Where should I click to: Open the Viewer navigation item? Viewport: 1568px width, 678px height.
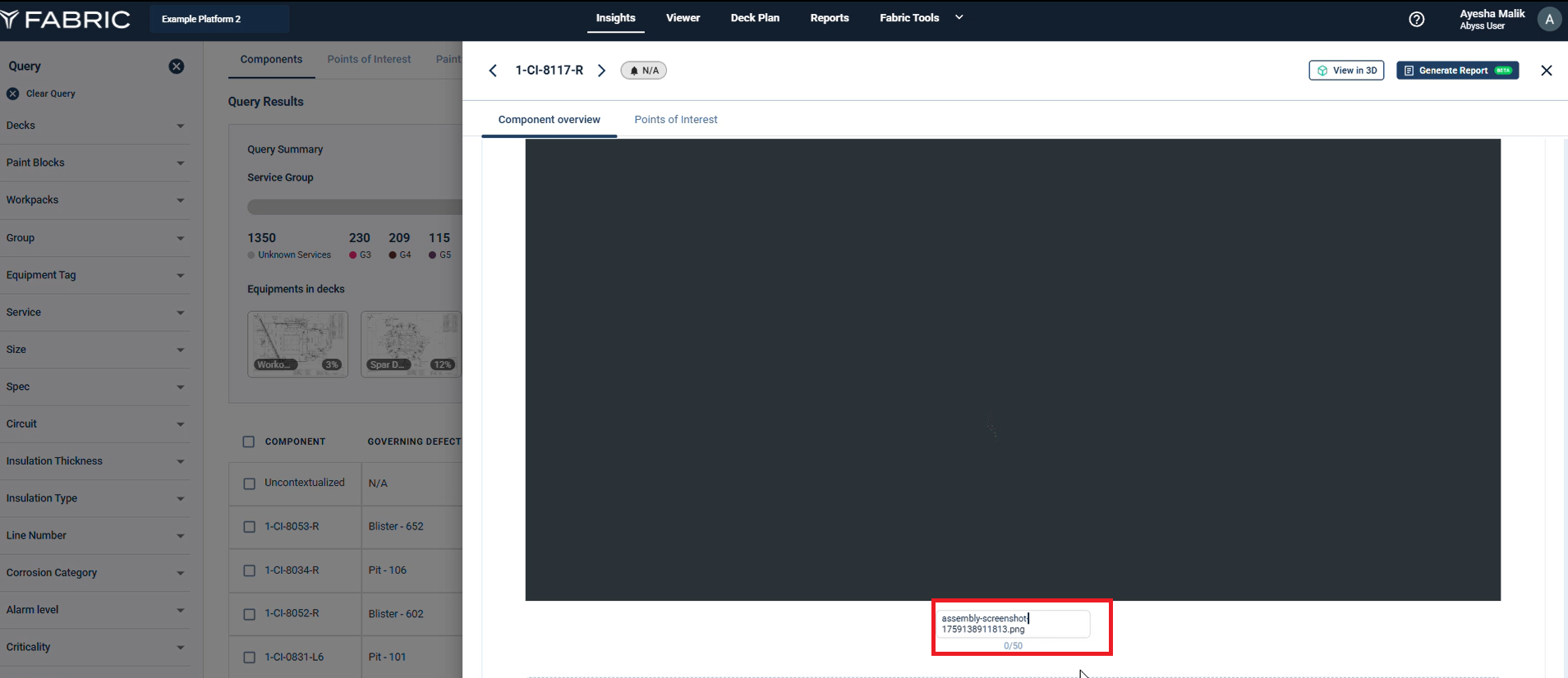(x=683, y=18)
